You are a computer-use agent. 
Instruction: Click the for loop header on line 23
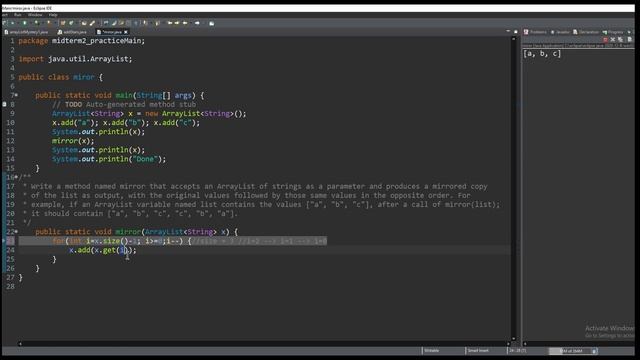point(122,241)
